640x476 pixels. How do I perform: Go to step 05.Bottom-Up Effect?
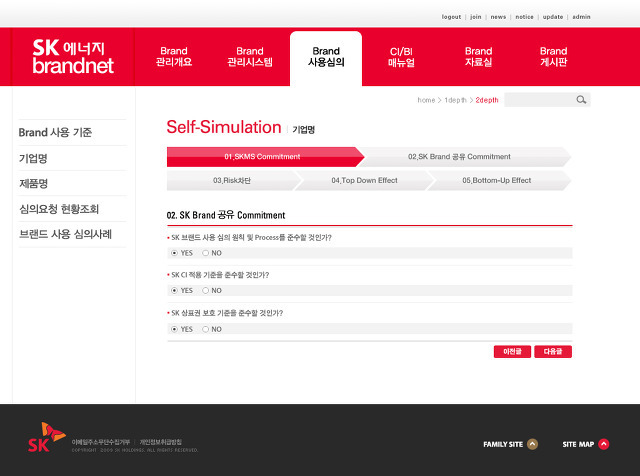click(x=497, y=180)
